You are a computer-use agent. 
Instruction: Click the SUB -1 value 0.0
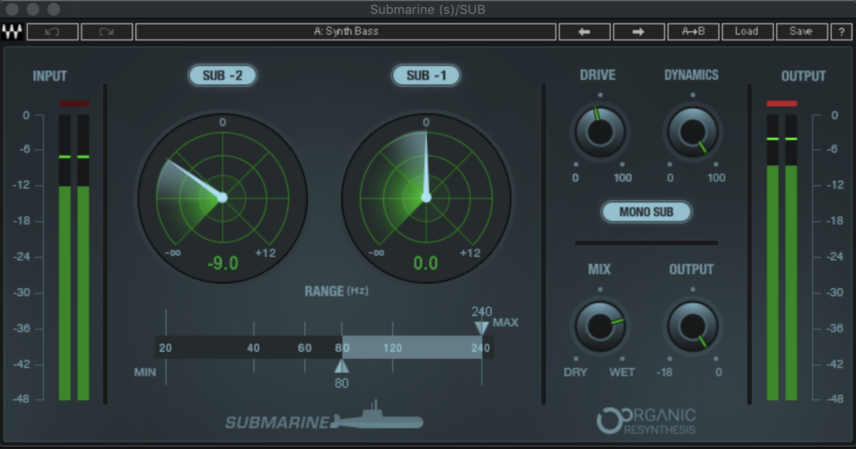(x=425, y=264)
